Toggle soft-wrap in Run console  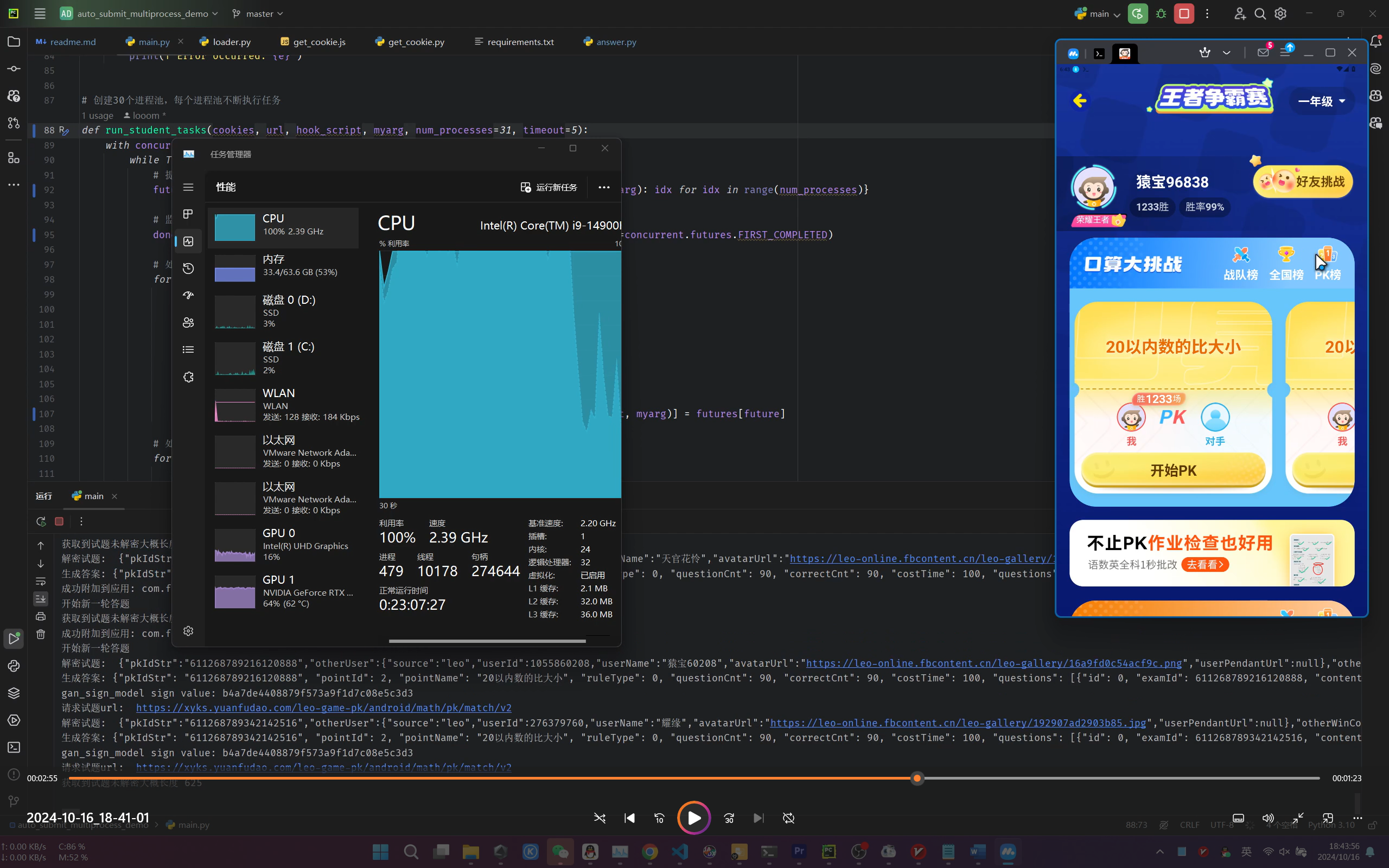pyautogui.click(x=41, y=581)
